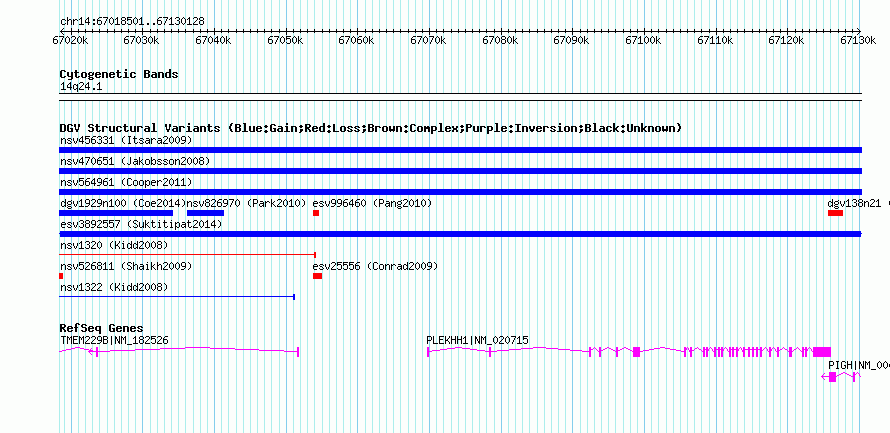Screen dimensions: 890x433
Task: Select the nsv470651 (Jakobsson2008) variant bar
Action: click(x=460, y=171)
